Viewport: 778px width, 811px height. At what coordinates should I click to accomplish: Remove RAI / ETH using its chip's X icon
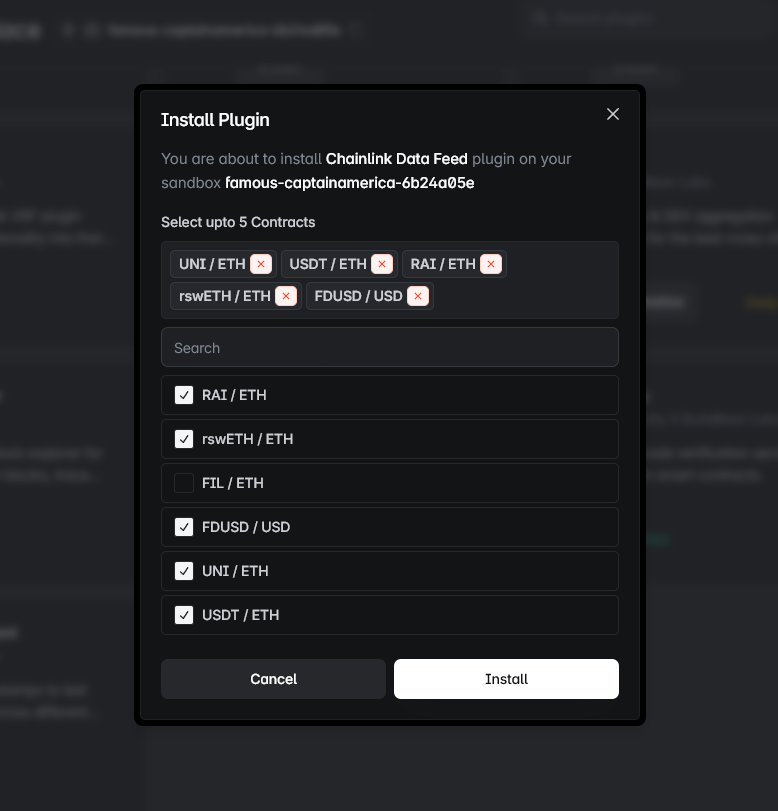click(490, 264)
